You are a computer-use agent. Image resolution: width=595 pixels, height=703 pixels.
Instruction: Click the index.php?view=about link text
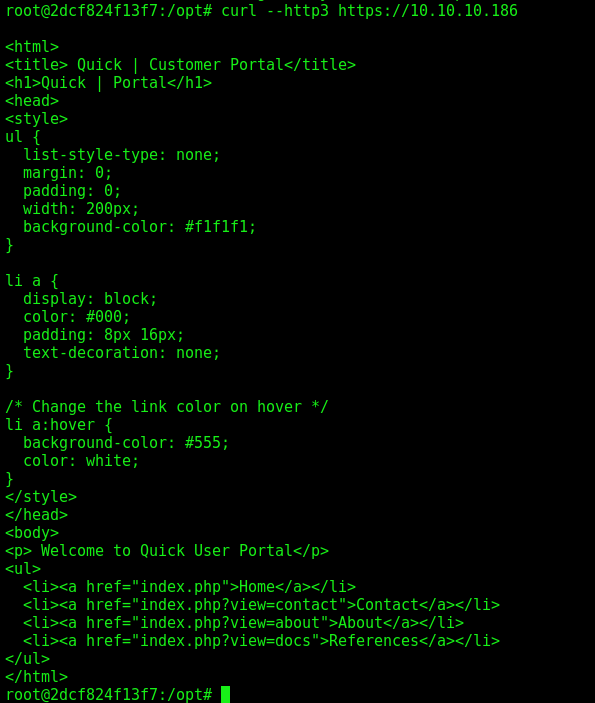(230, 622)
